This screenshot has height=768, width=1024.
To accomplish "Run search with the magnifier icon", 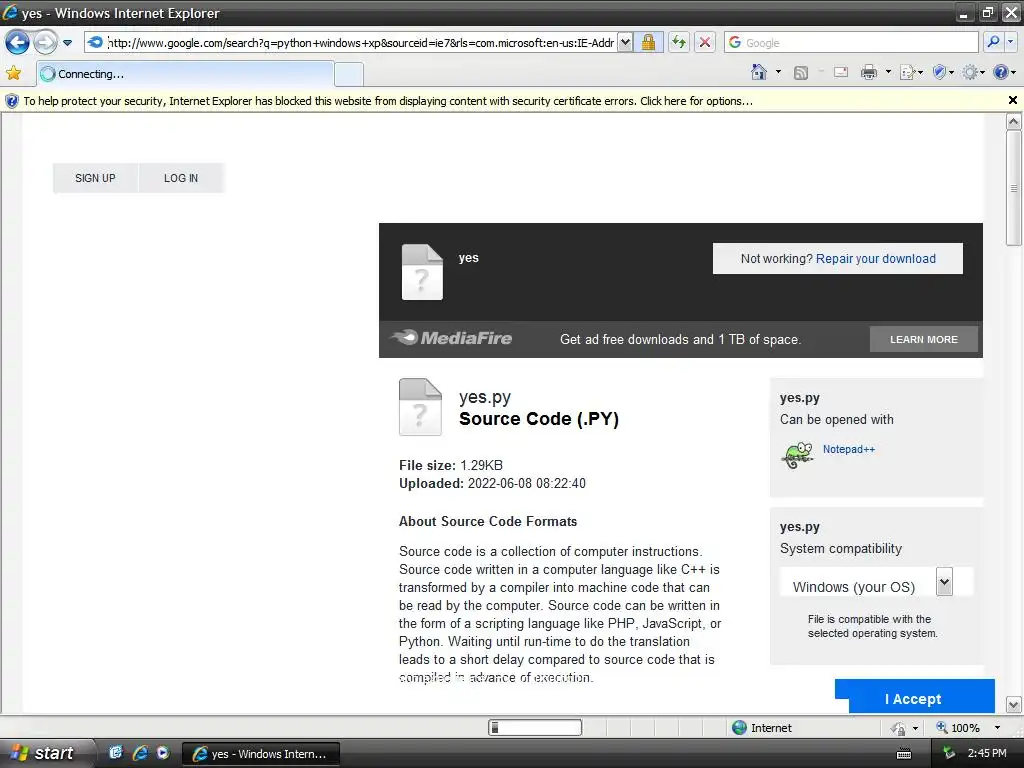I will coord(993,42).
